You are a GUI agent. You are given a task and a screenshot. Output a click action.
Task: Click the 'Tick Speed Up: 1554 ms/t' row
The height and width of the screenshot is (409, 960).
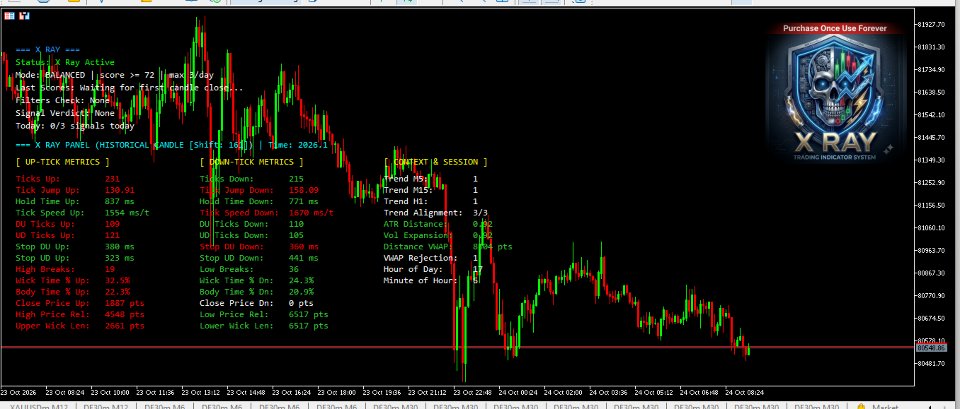point(82,213)
